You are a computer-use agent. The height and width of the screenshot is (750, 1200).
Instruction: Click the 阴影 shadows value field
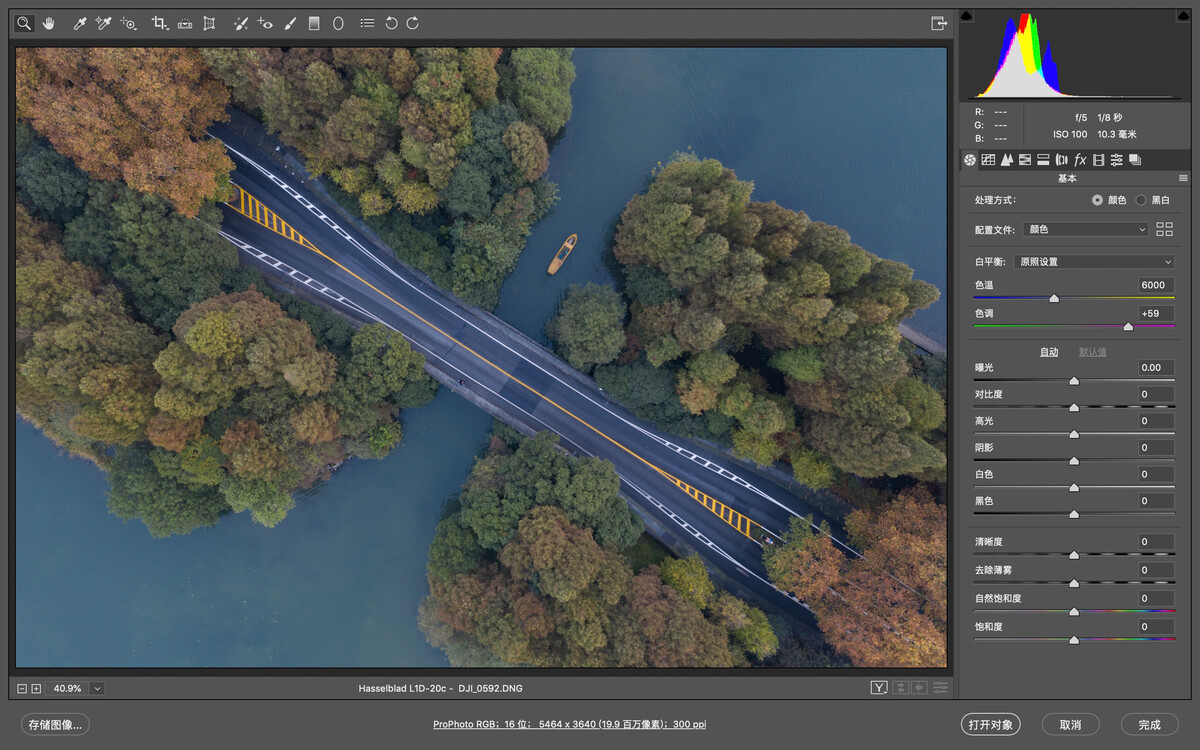point(1156,447)
